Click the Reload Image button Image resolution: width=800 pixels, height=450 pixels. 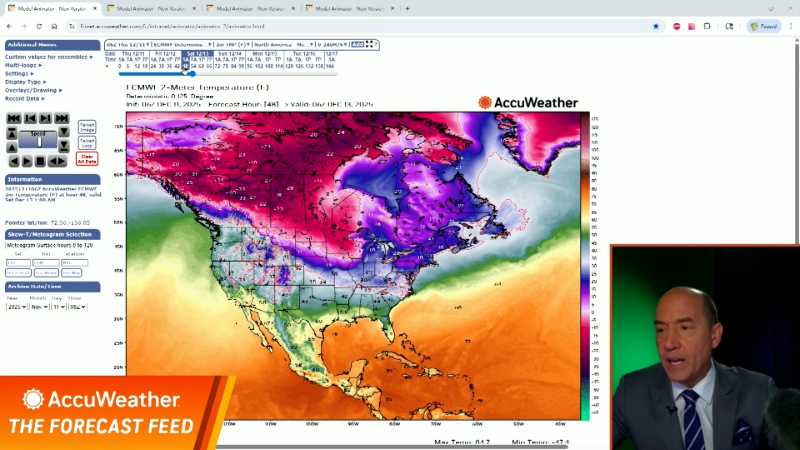87,127
